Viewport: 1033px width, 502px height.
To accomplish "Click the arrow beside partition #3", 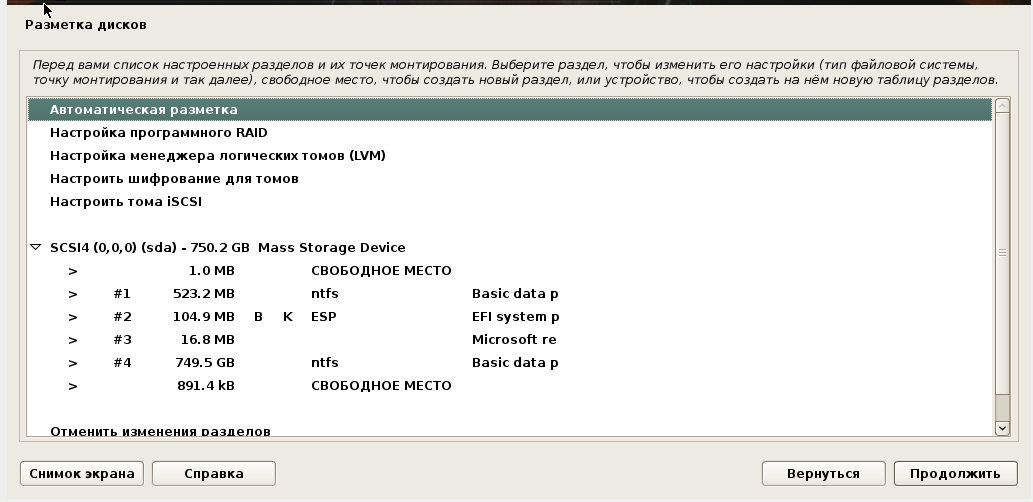I will 72,340.
